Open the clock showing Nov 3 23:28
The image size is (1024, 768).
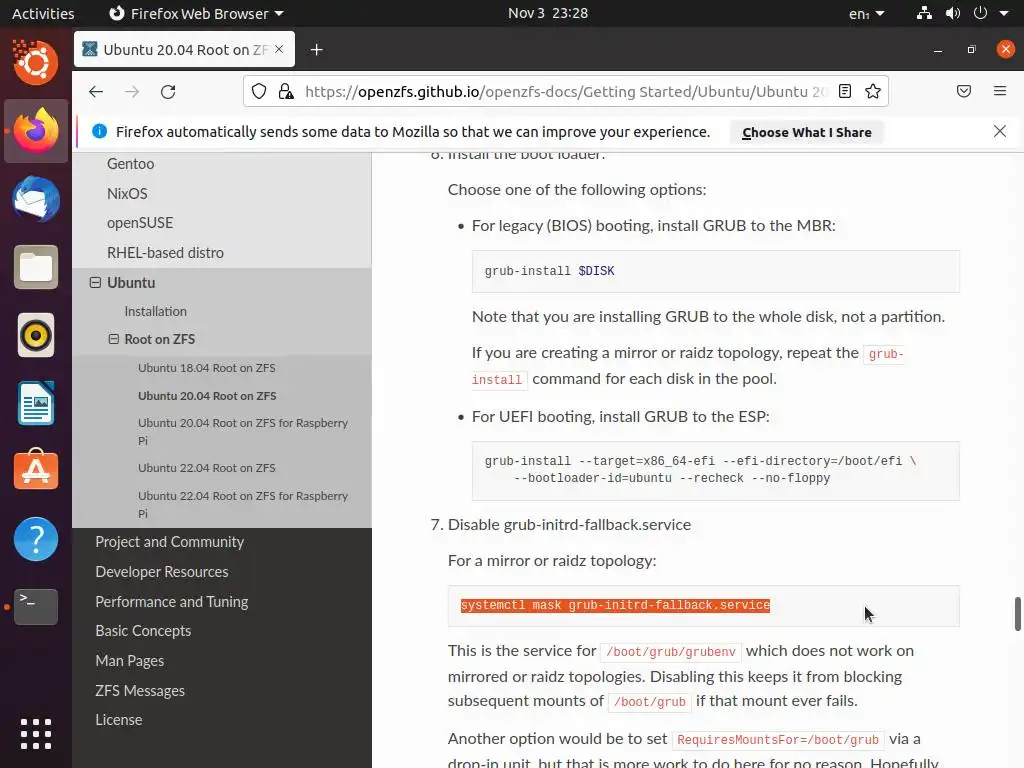pyautogui.click(x=548, y=13)
